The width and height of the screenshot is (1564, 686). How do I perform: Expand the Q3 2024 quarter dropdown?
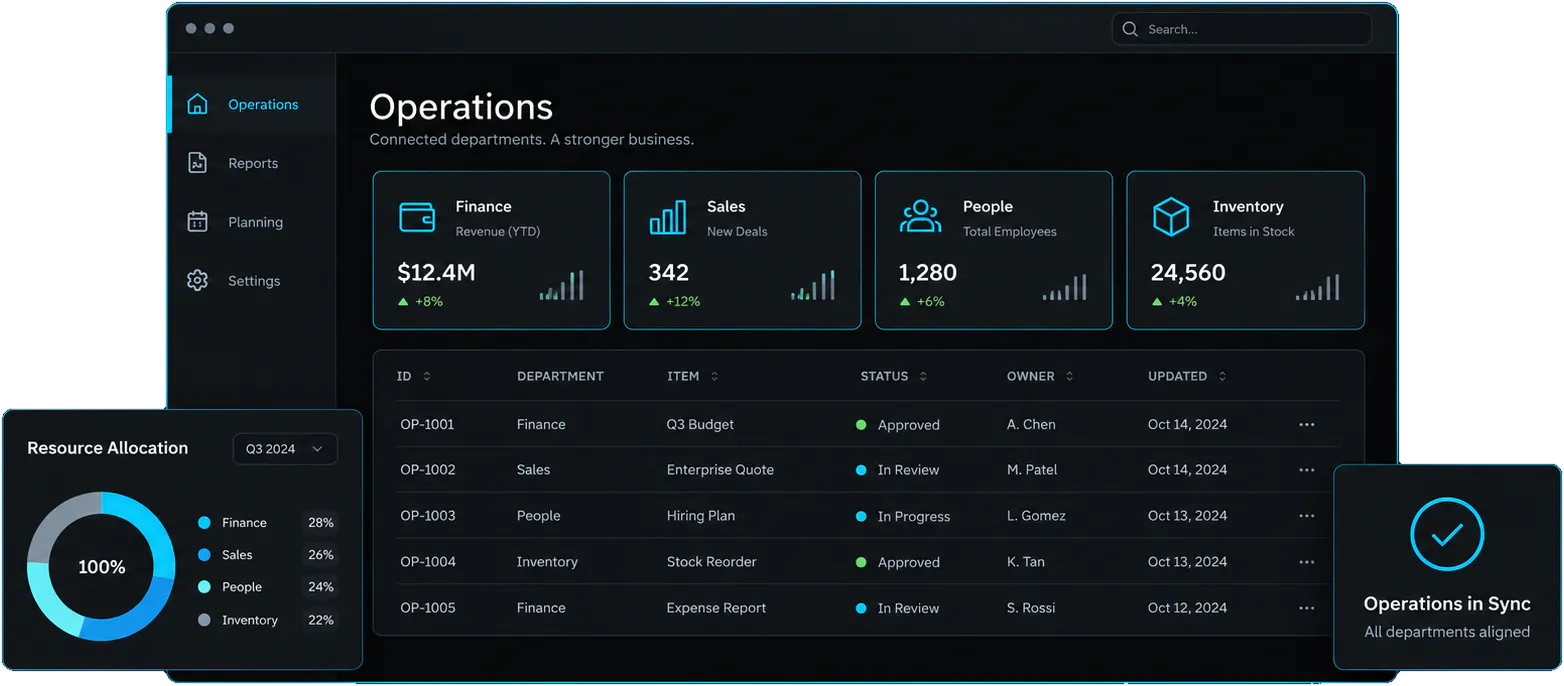[x=285, y=449]
